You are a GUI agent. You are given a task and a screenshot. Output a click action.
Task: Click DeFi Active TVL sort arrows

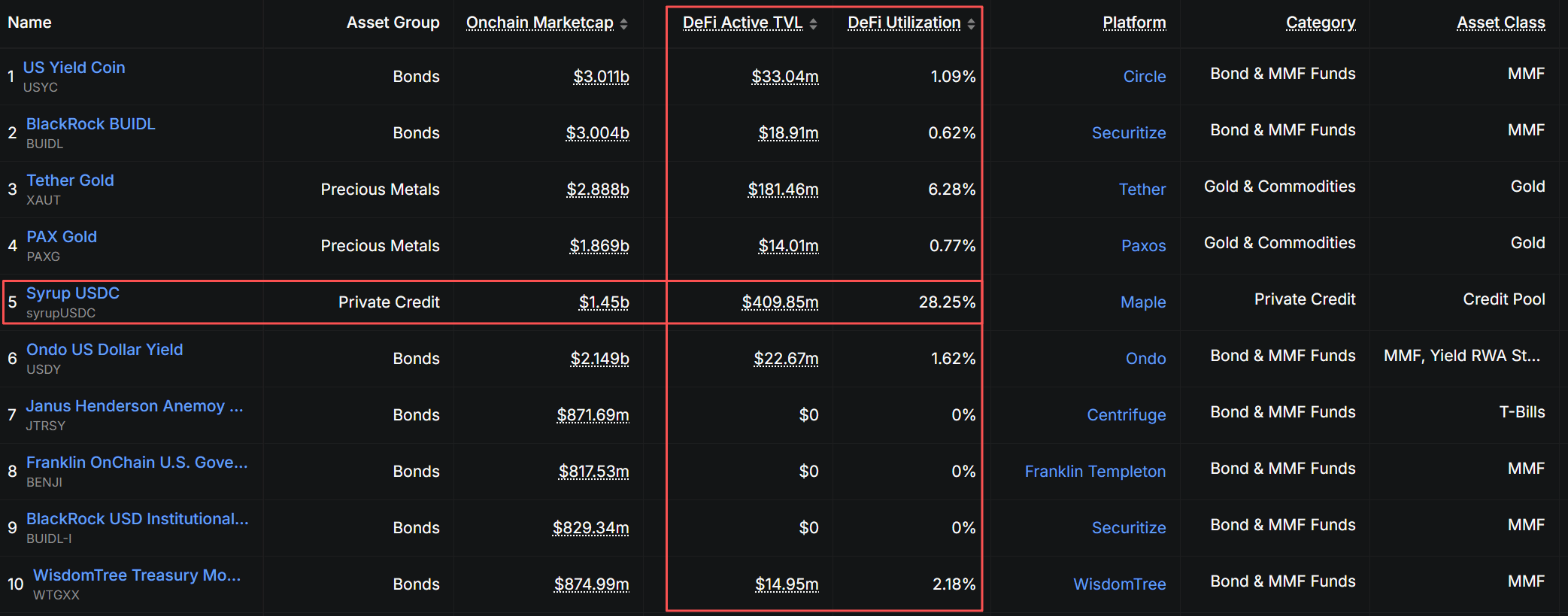tap(813, 24)
